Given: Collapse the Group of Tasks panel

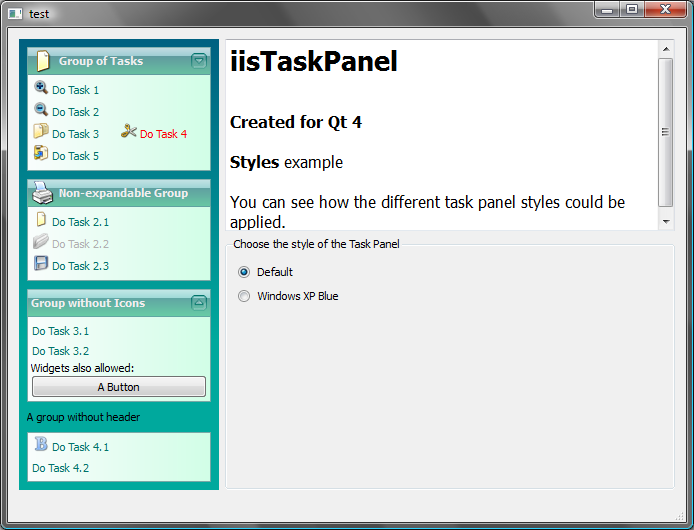Looking at the screenshot, I should (199, 61).
